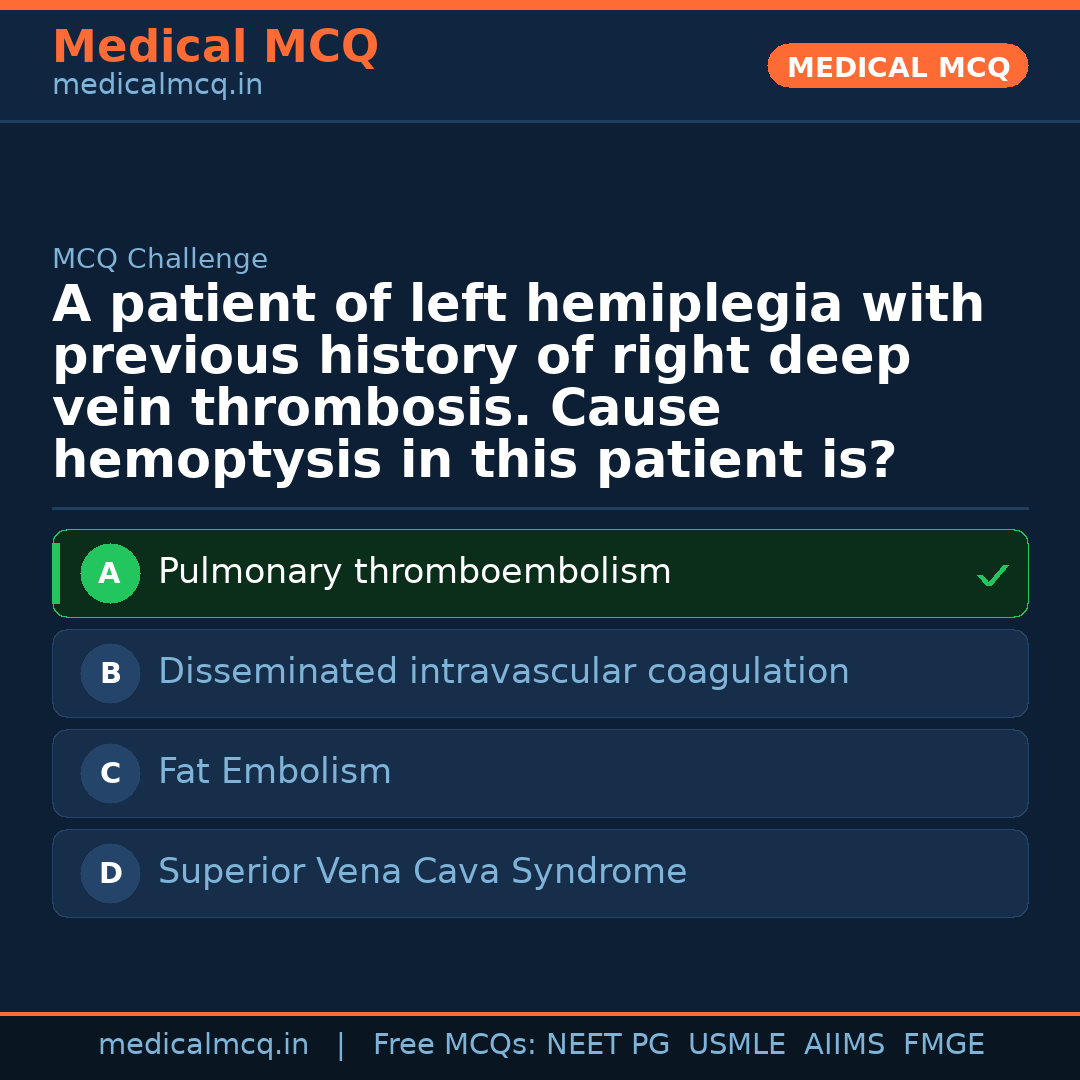Pick the Fat Embolism answer text
The image size is (1080, 1080).
point(274,772)
